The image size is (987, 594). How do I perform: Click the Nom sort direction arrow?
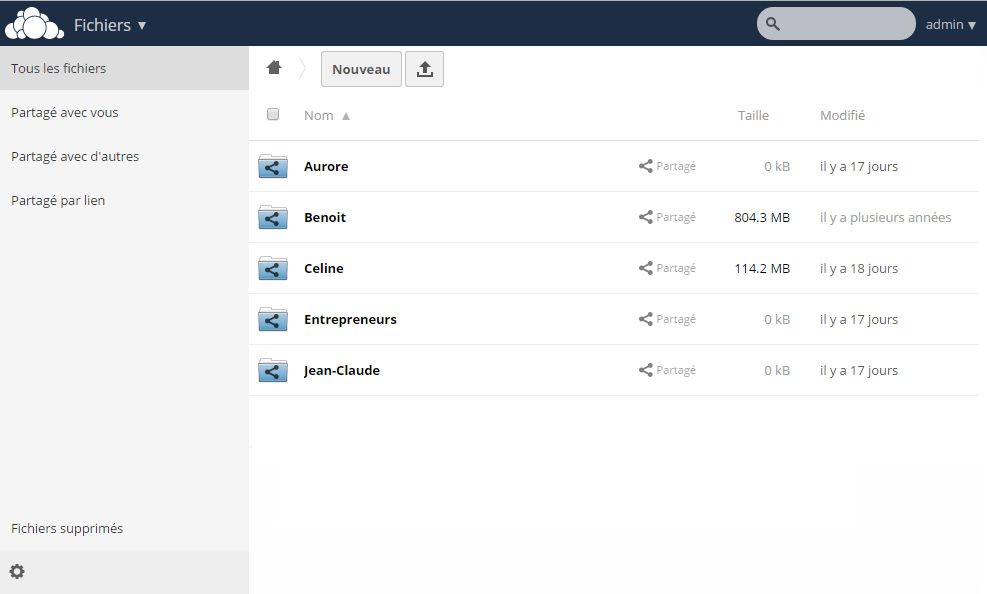point(346,116)
